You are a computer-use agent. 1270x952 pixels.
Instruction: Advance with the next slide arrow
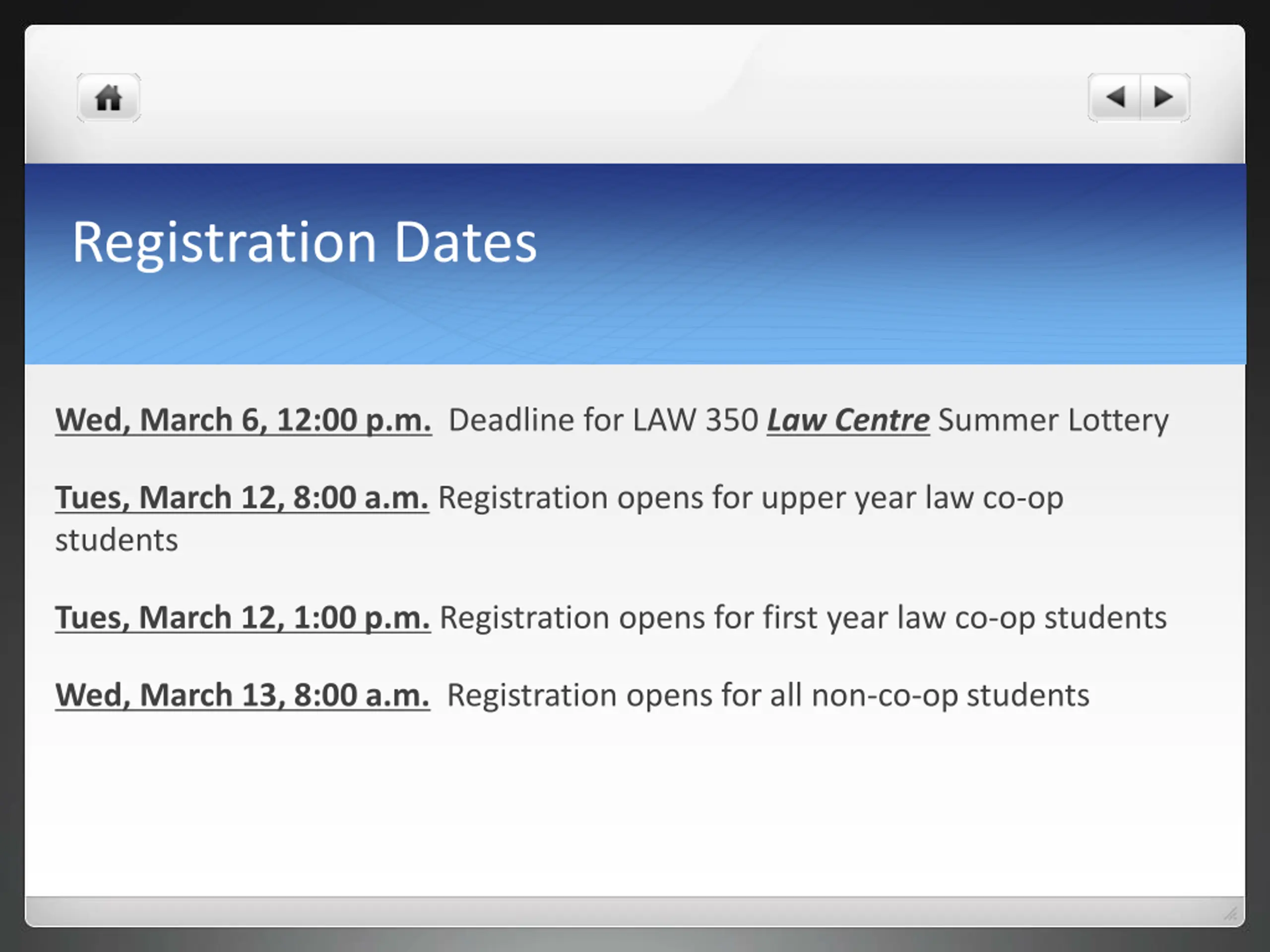point(1164,97)
